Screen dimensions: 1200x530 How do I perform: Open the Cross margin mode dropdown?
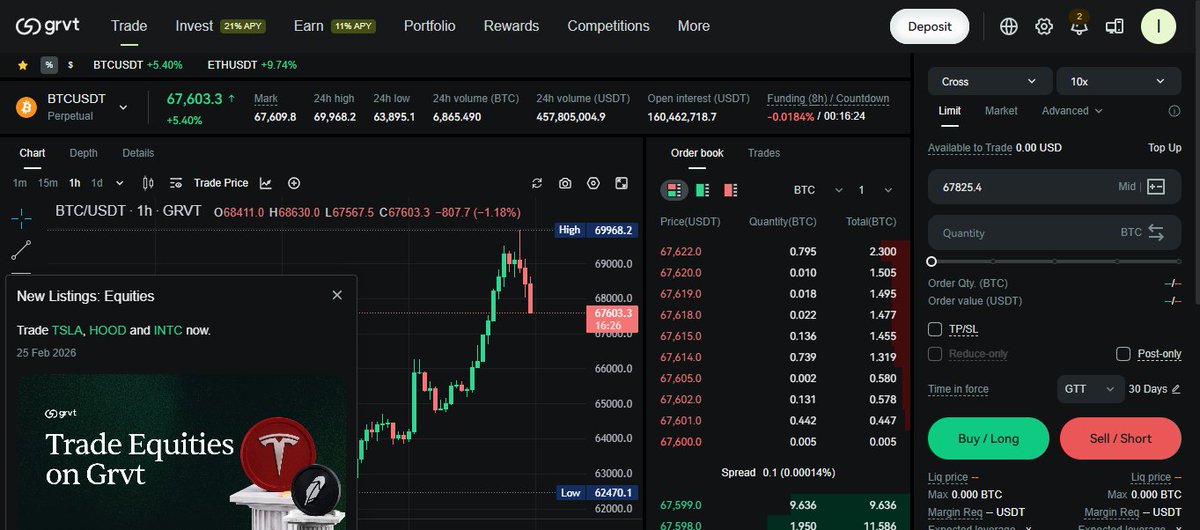(989, 81)
